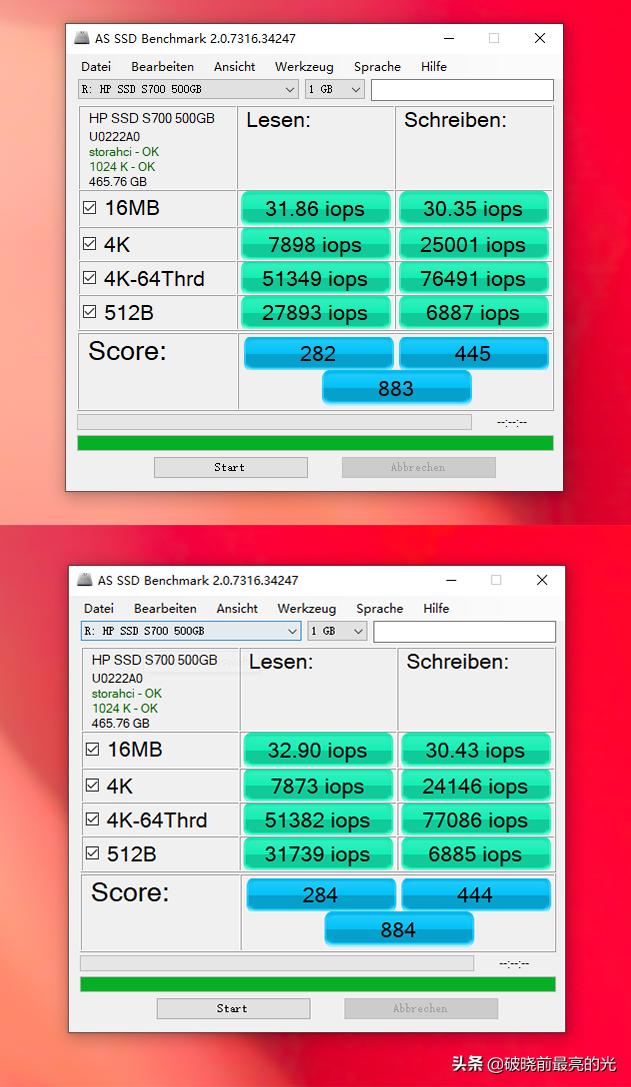Image resolution: width=631 pixels, height=1087 pixels.
Task: Open Werkzeug menu in upper window
Action: pyautogui.click(x=304, y=67)
